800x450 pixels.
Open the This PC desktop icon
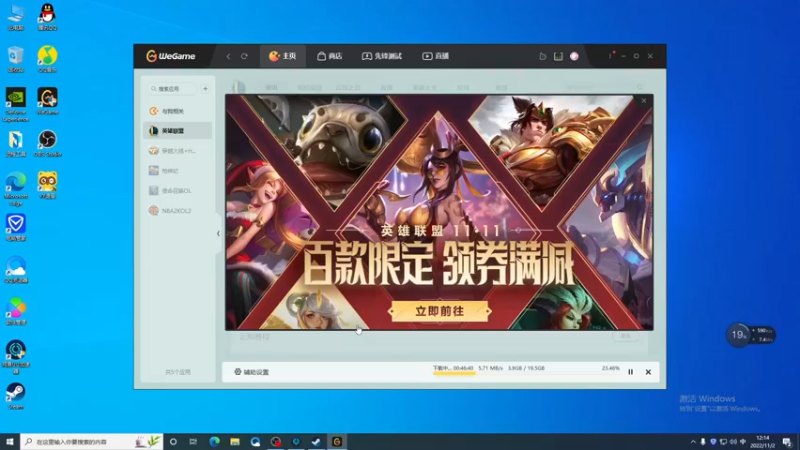[x=16, y=17]
